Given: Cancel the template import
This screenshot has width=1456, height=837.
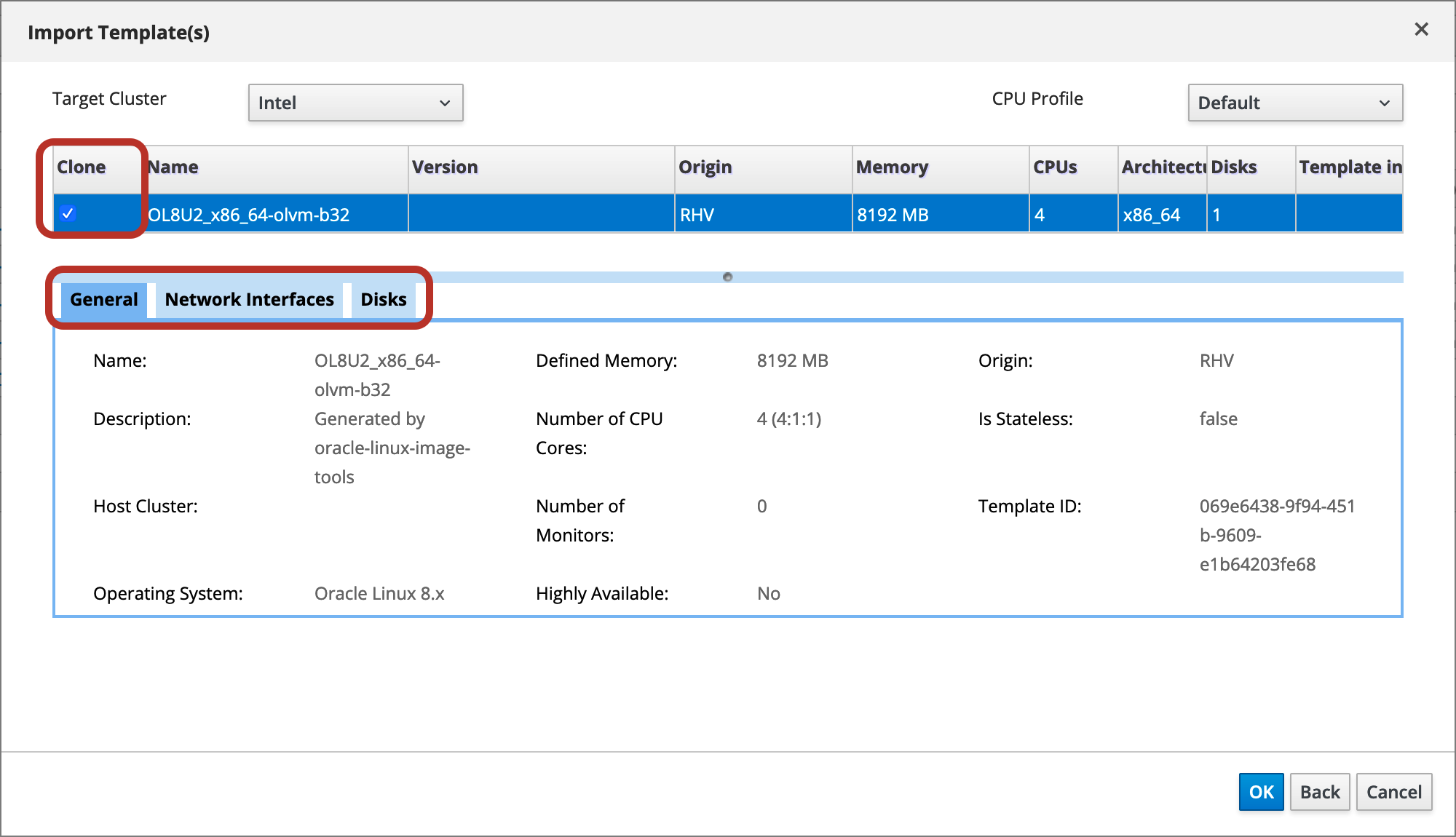Looking at the screenshot, I should click(1393, 792).
